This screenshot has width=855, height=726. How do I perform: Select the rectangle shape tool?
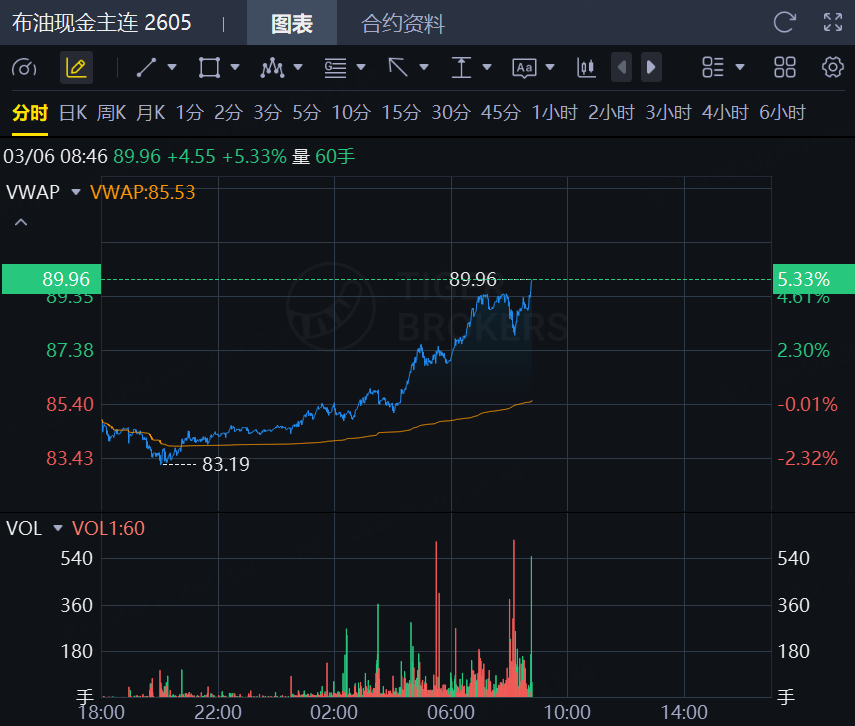click(209, 68)
